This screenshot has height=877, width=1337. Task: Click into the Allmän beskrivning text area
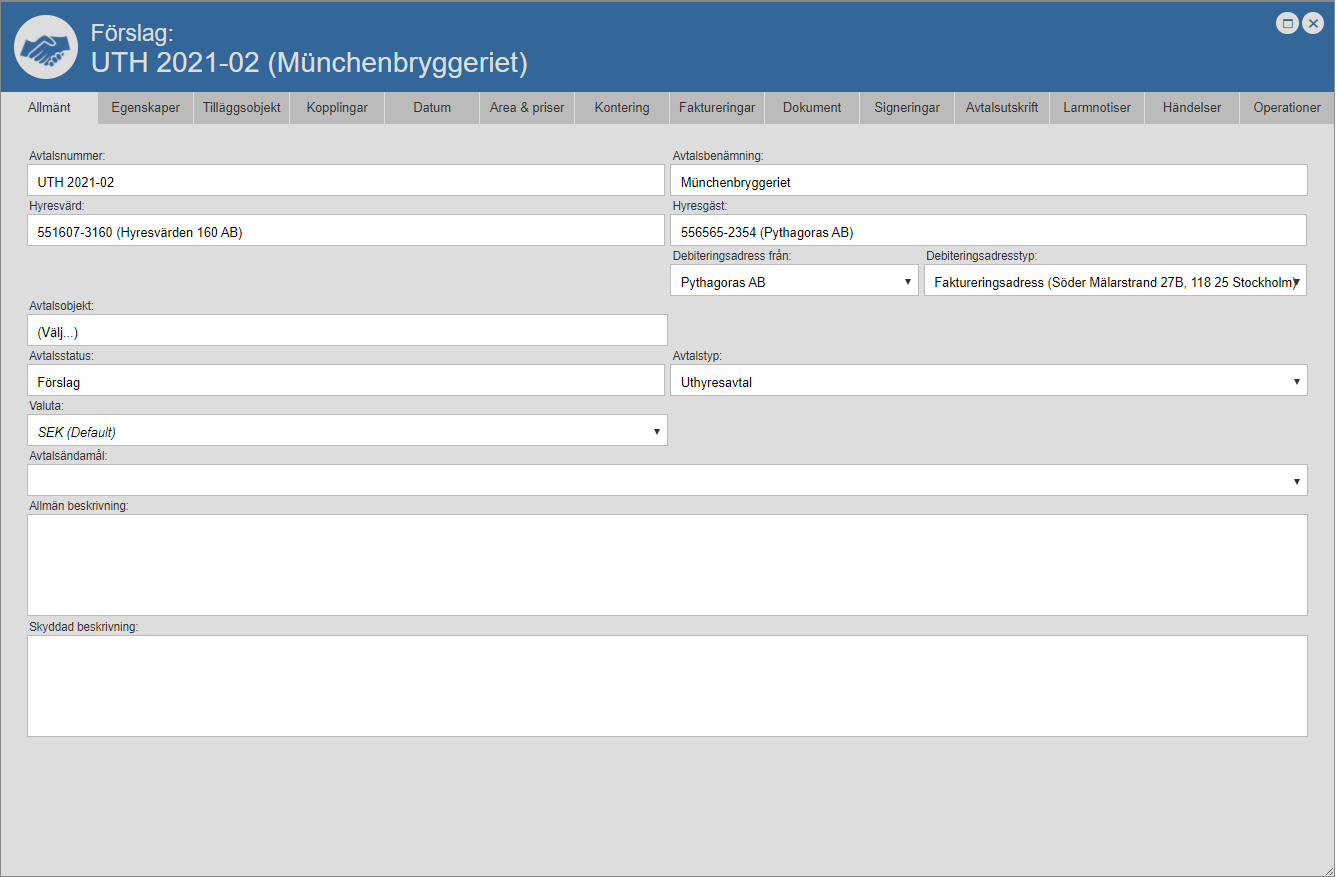click(x=667, y=565)
